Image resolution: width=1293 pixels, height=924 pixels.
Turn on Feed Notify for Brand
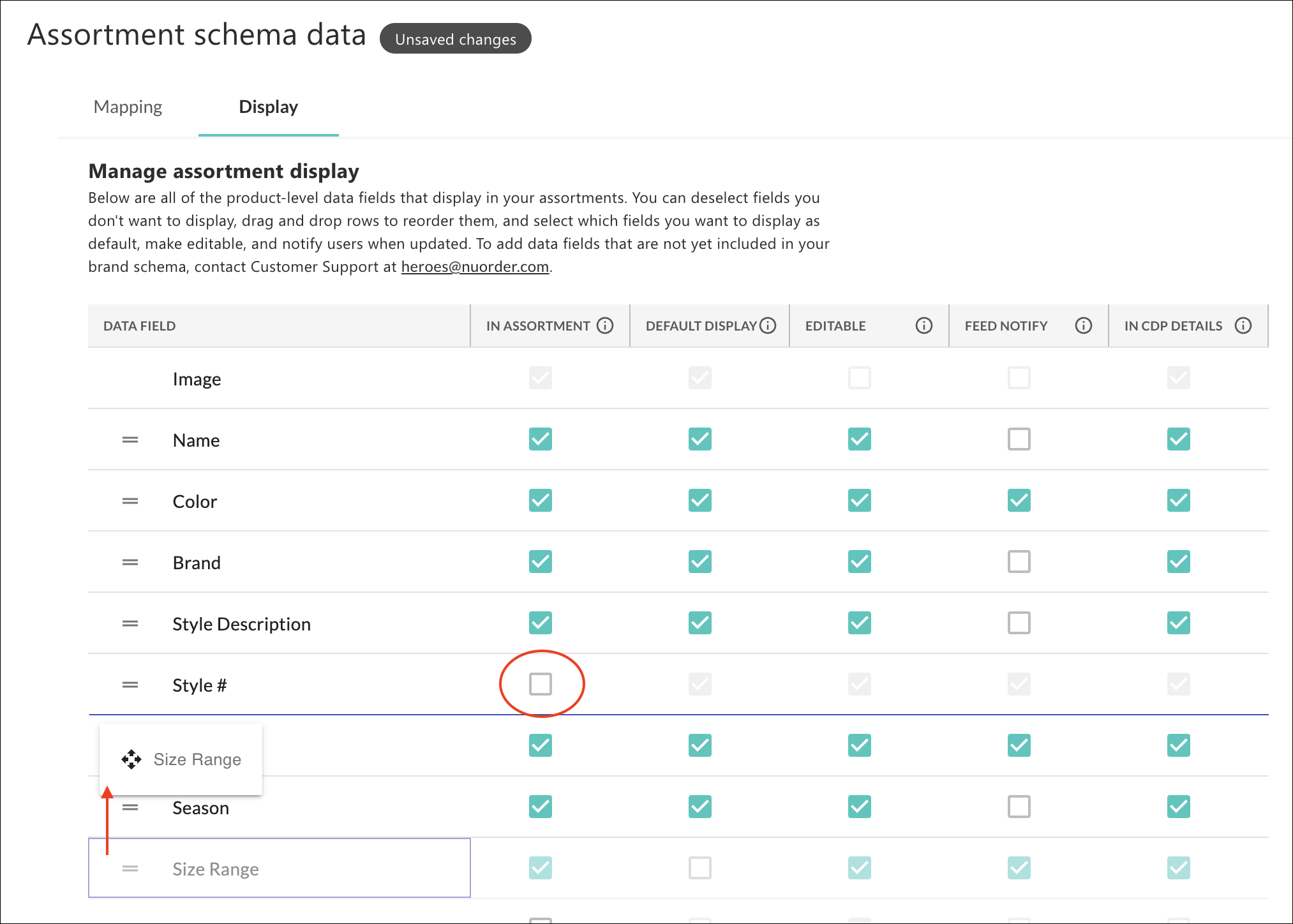point(1019,562)
